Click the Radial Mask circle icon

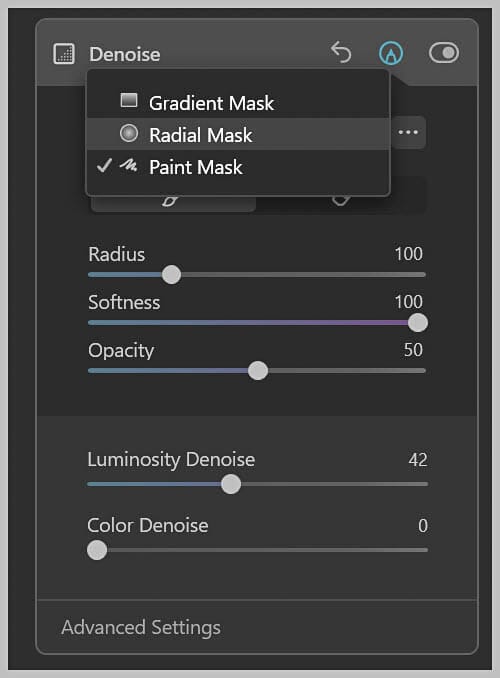click(129, 133)
